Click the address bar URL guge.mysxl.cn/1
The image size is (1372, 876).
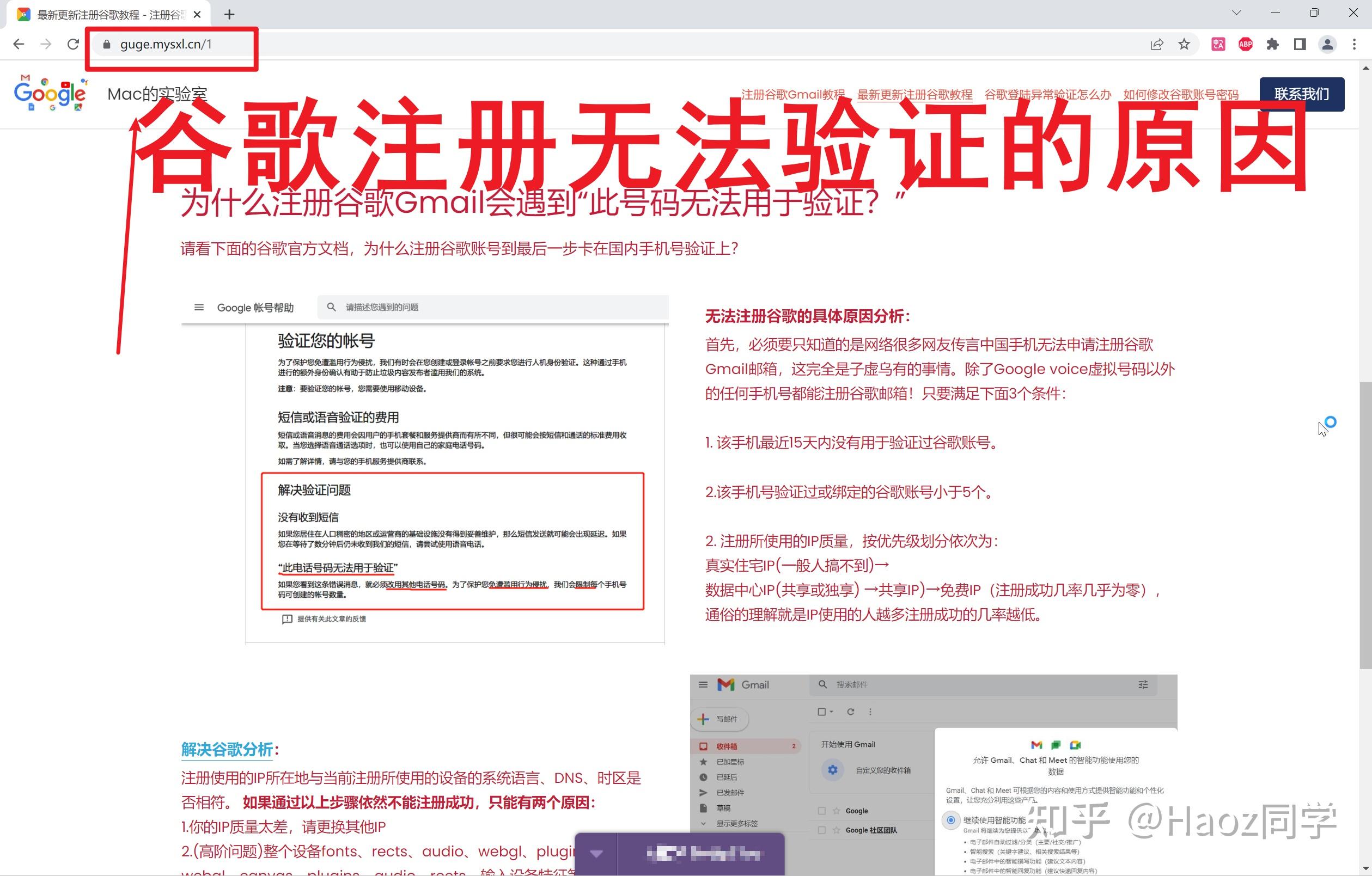pyautogui.click(x=166, y=44)
